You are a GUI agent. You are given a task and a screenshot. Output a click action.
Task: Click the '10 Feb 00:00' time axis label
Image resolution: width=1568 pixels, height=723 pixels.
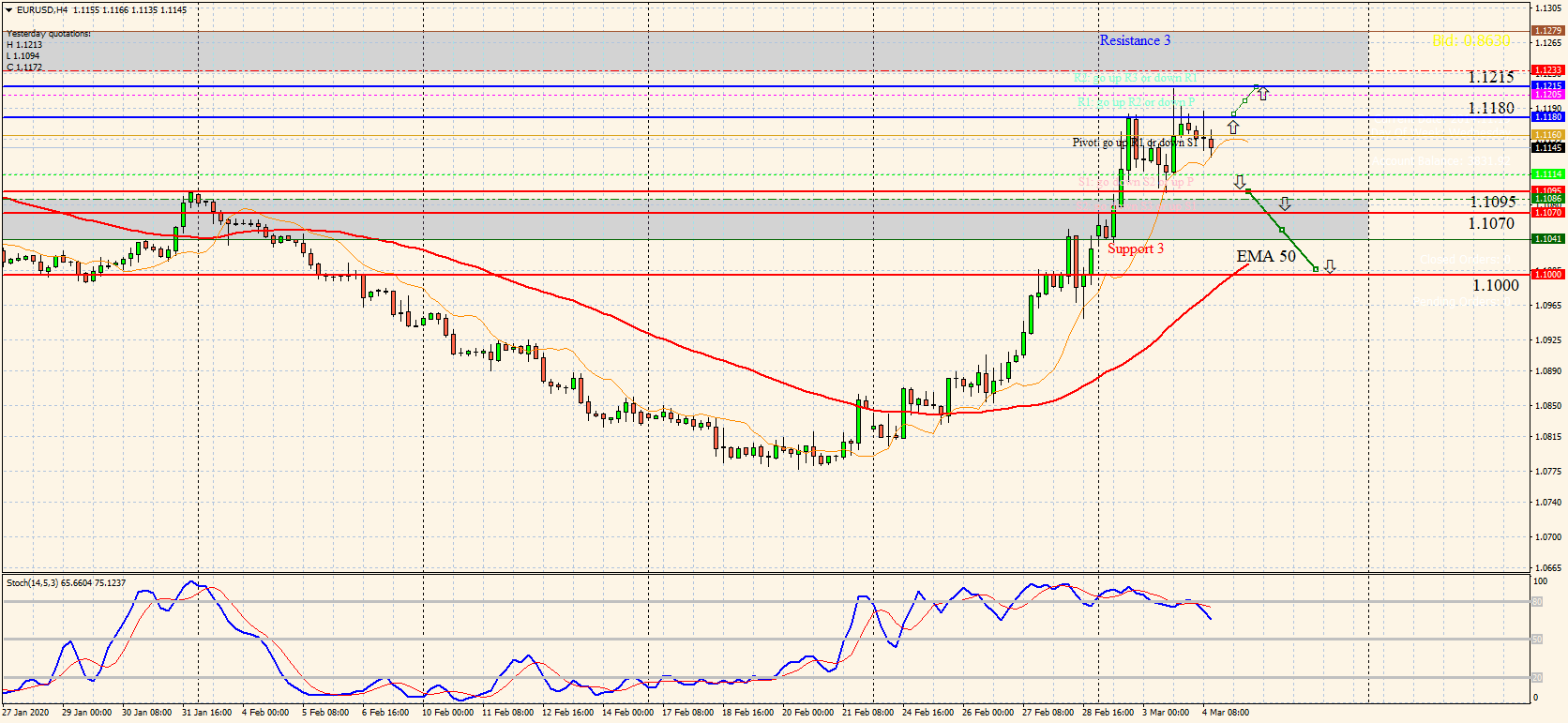click(x=448, y=713)
